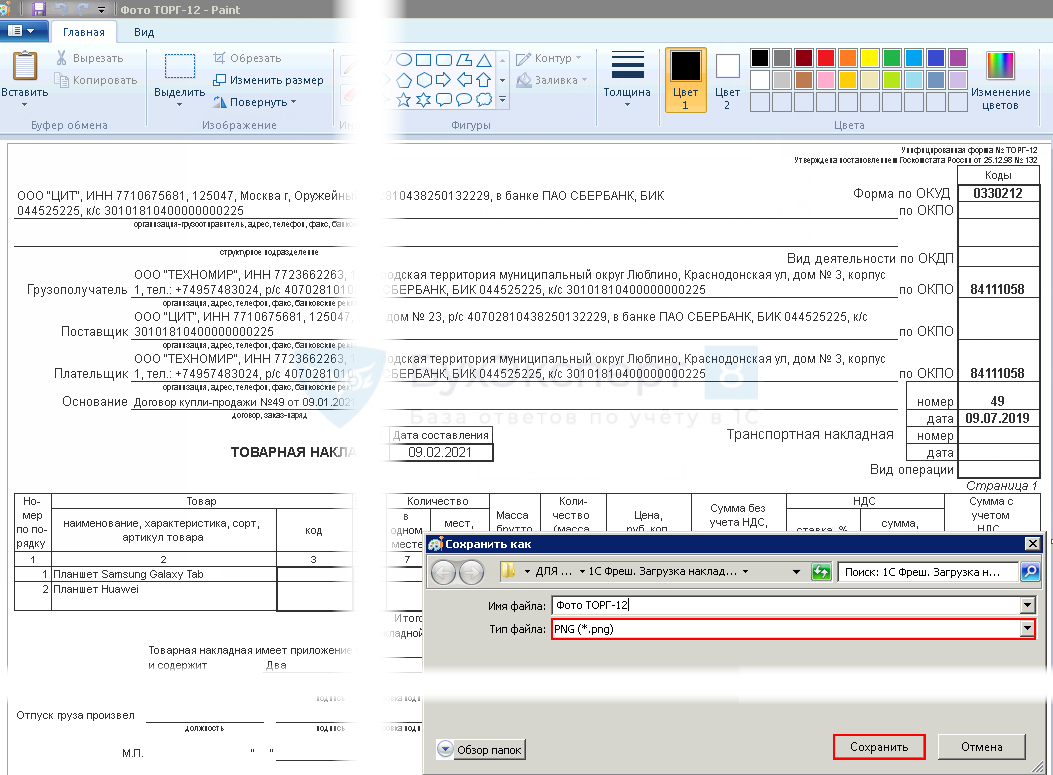
Task: Select Цвет 1 foreground color
Action: click(686, 79)
